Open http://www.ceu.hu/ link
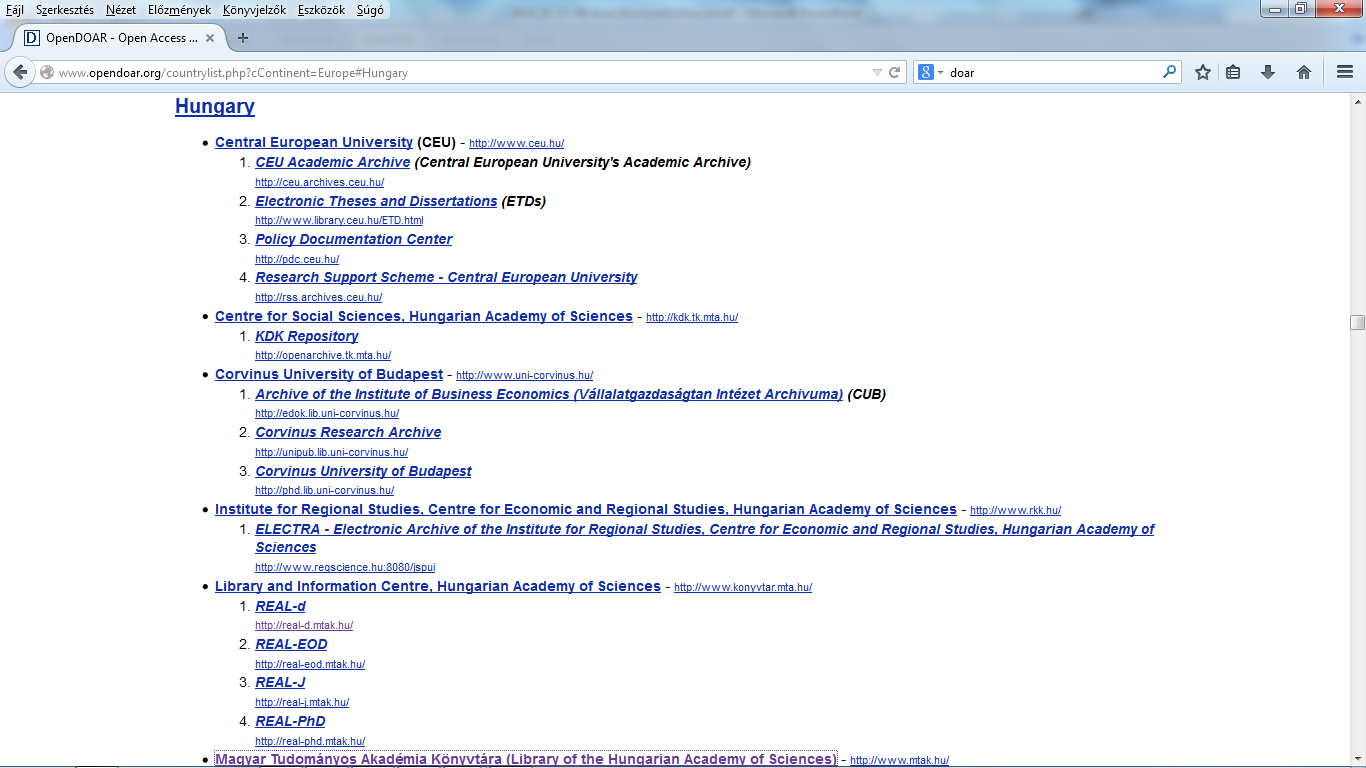 point(516,143)
